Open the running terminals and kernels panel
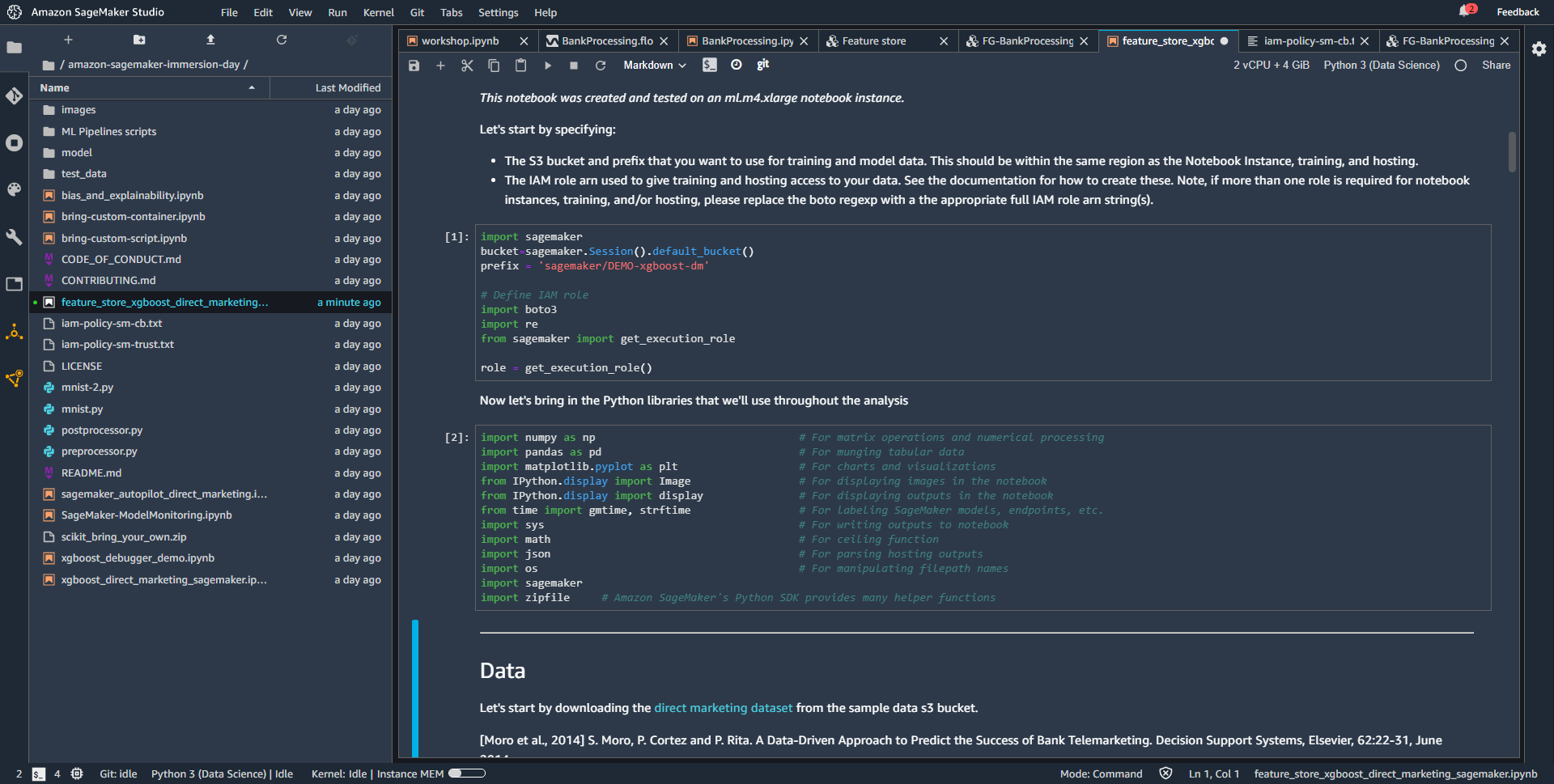Viewport: 1554px width, 784px height. pyautogui.click(x=14, y=143)
